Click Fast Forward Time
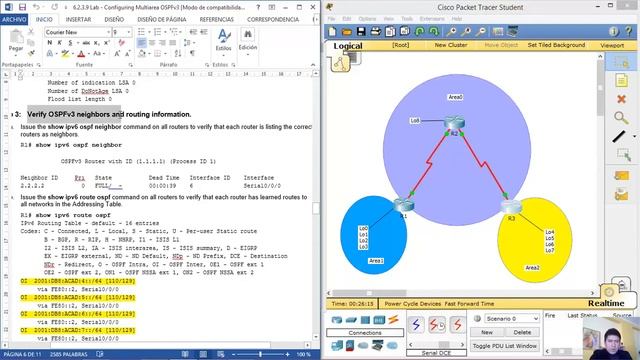This screenshot has width=640, height=360. coord(469,304)
